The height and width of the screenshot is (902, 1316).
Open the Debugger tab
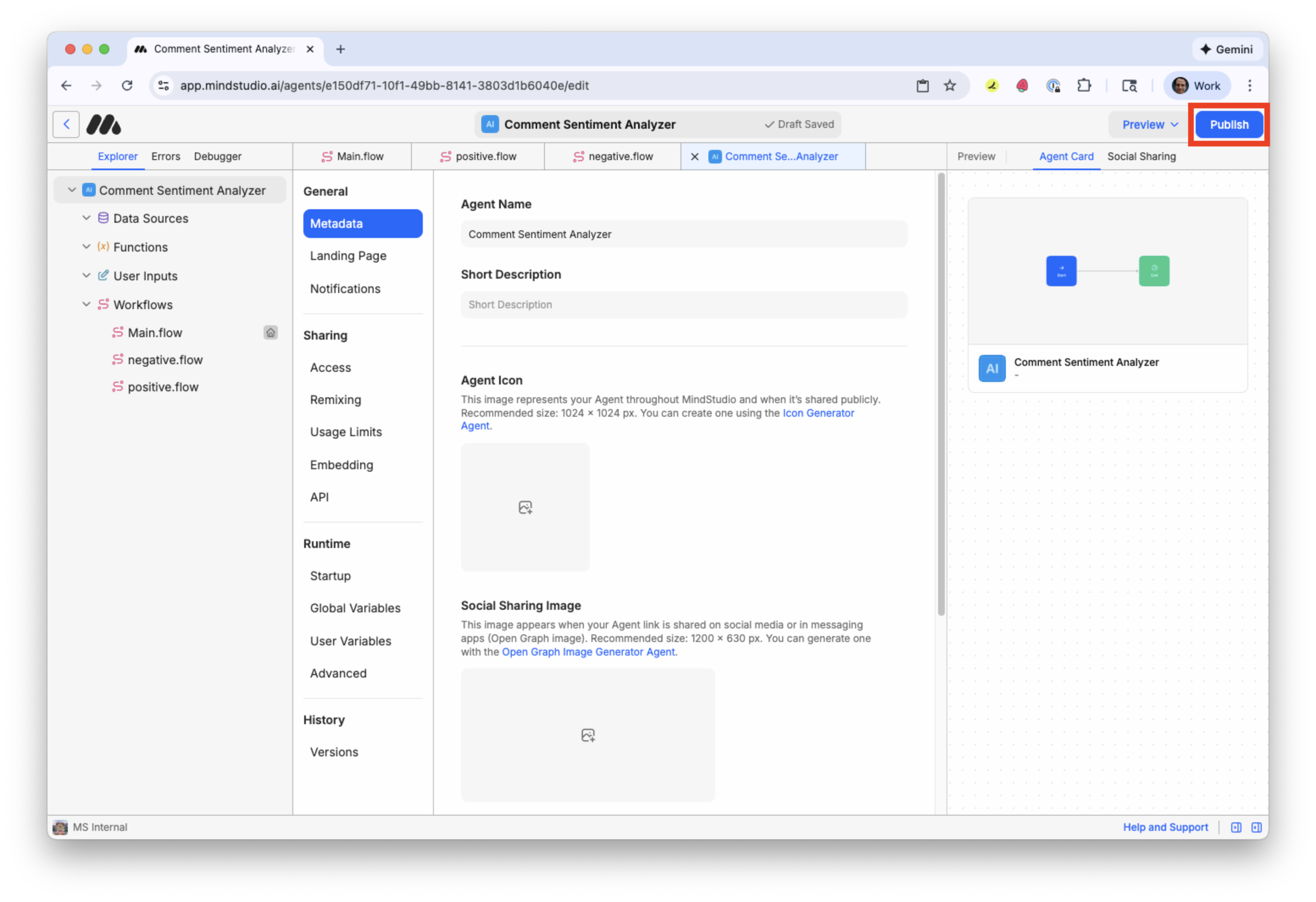[x=217, y=156]
